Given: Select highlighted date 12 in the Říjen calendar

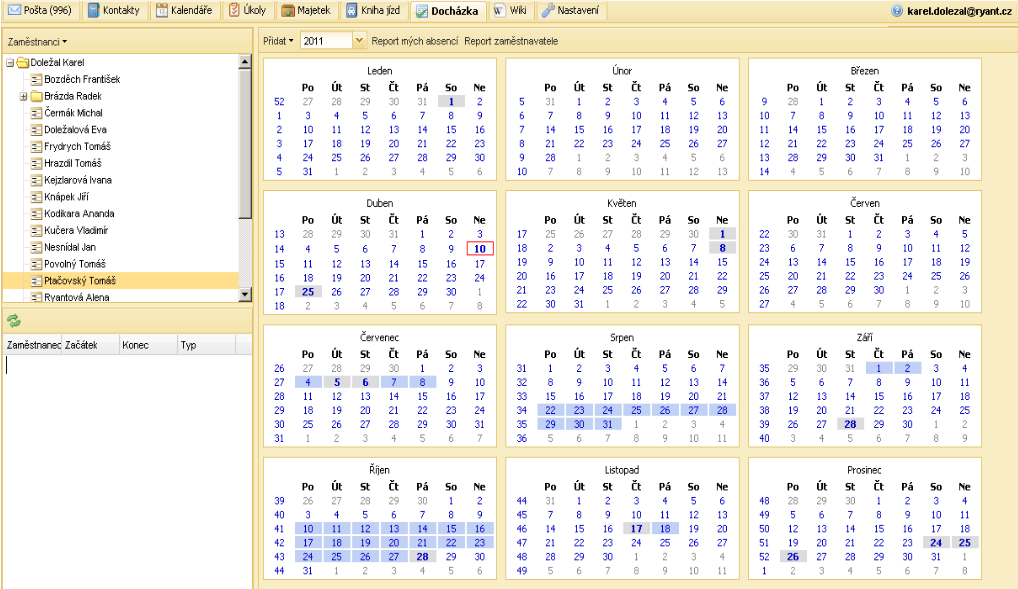Looking at the screenshot, I should pyautogui.click(x=366, y=529).
